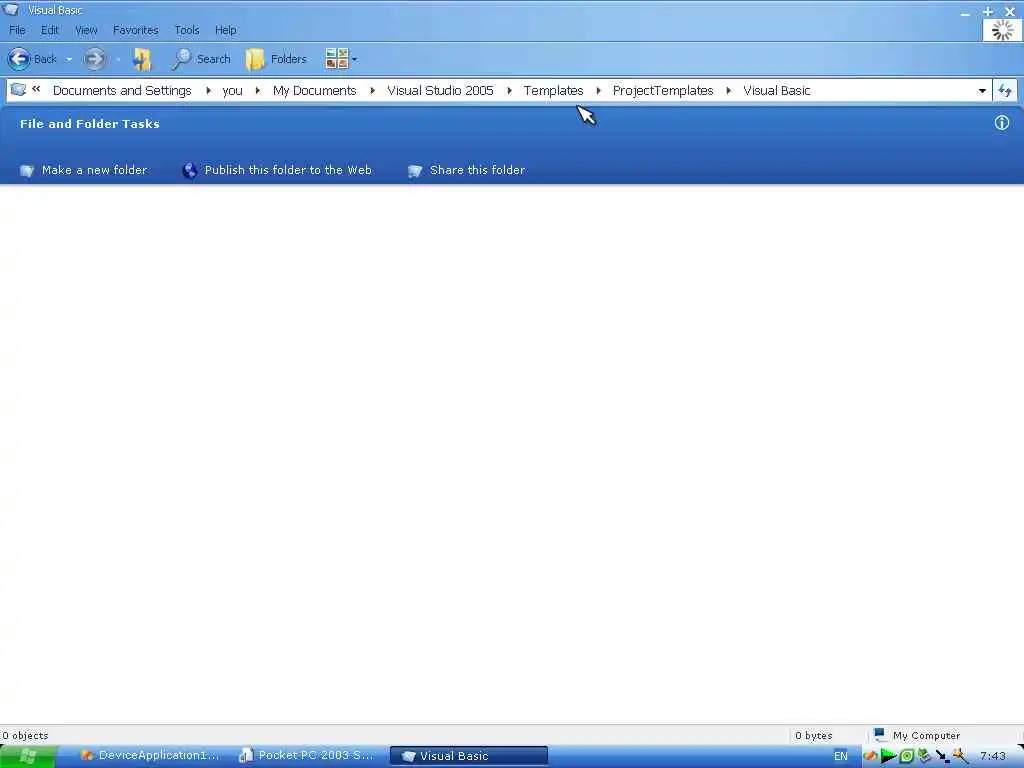
Task: Click the spinning throbber in the top right
Action: tap(1002, 30)
